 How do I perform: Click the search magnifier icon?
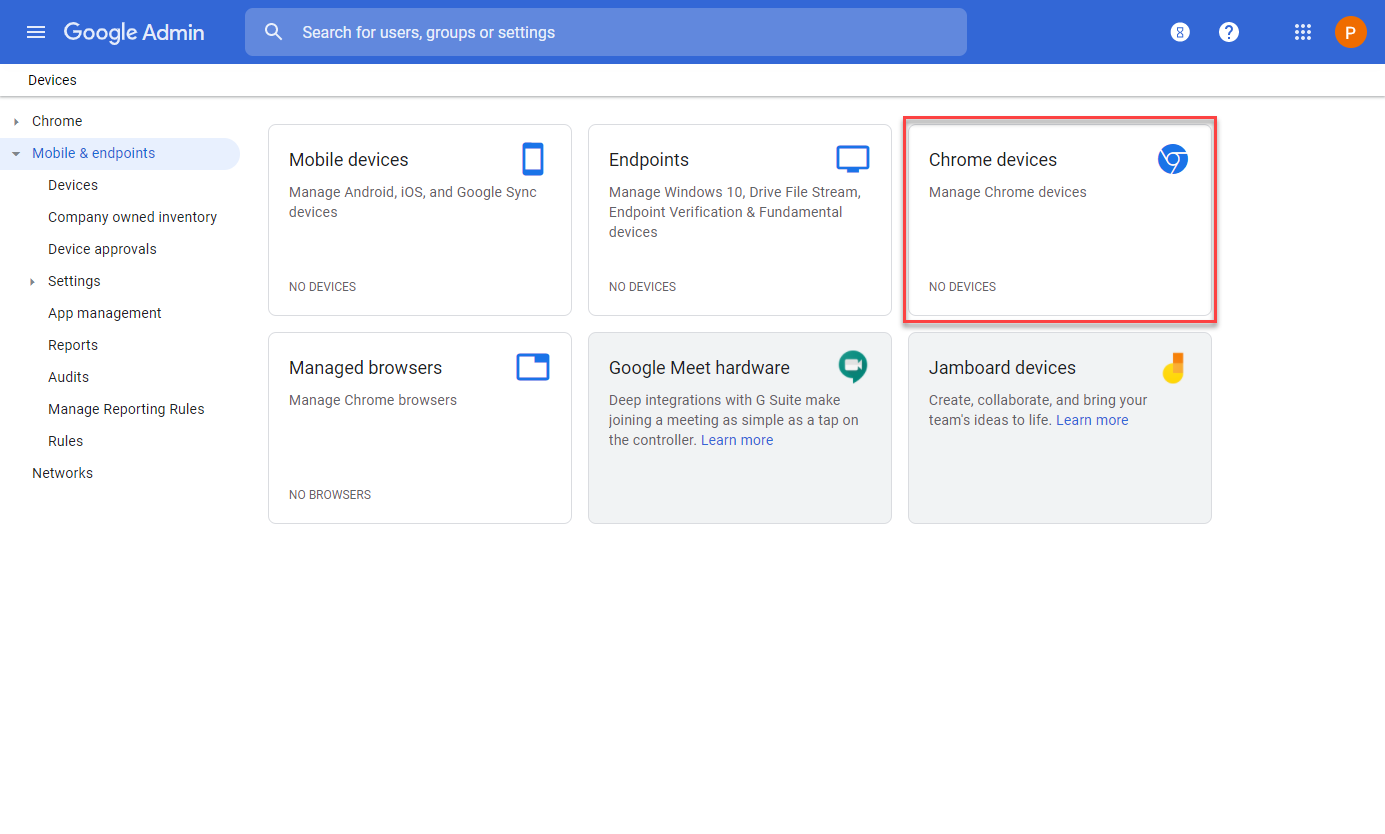[x=274, y=32]
